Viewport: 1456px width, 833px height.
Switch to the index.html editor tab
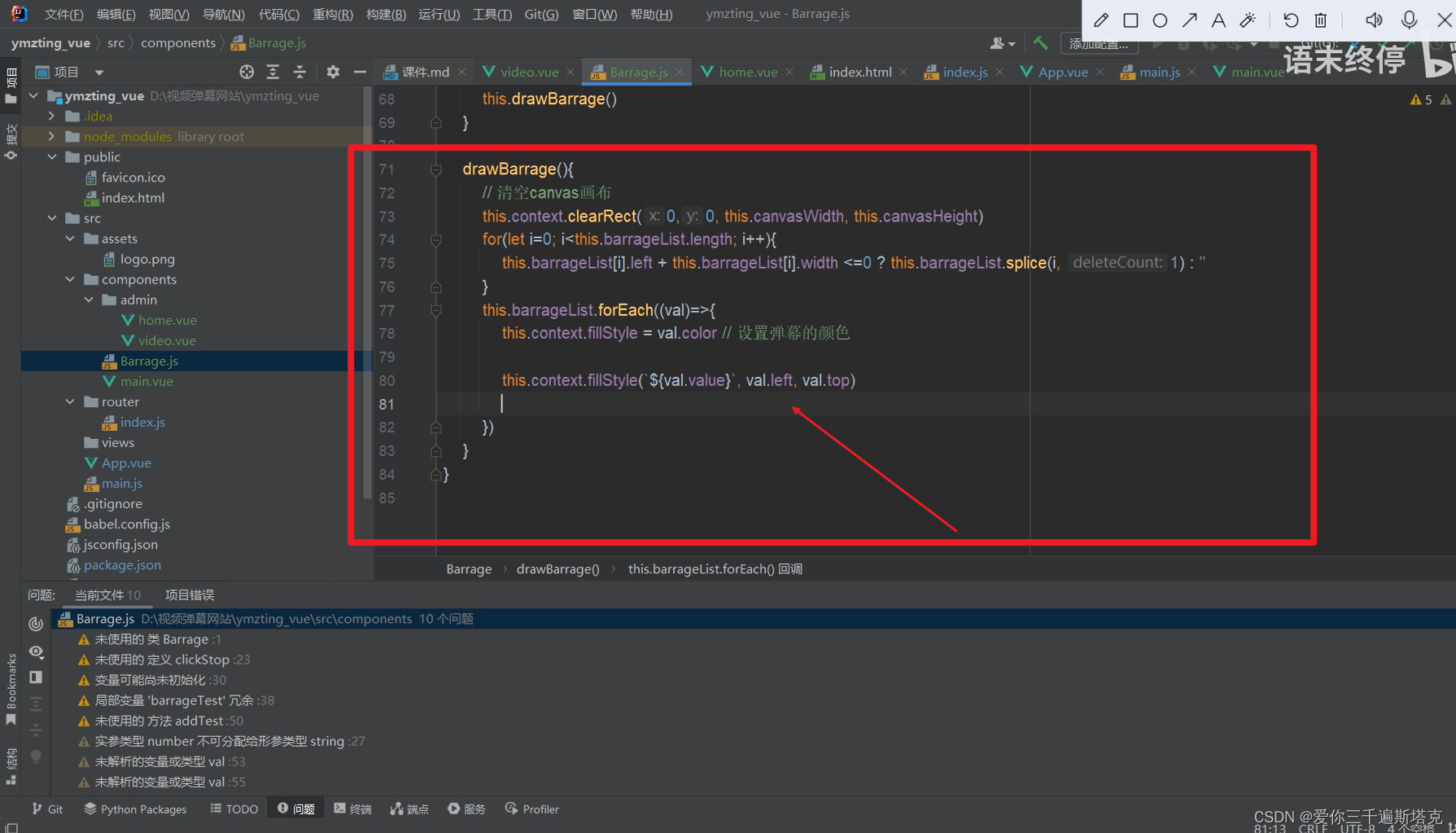coord(859,72)
